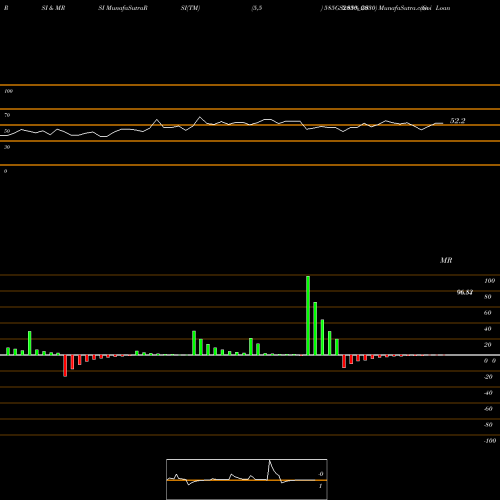Click the RSI axis label 100
500x500 pixels.
[8, 91]
